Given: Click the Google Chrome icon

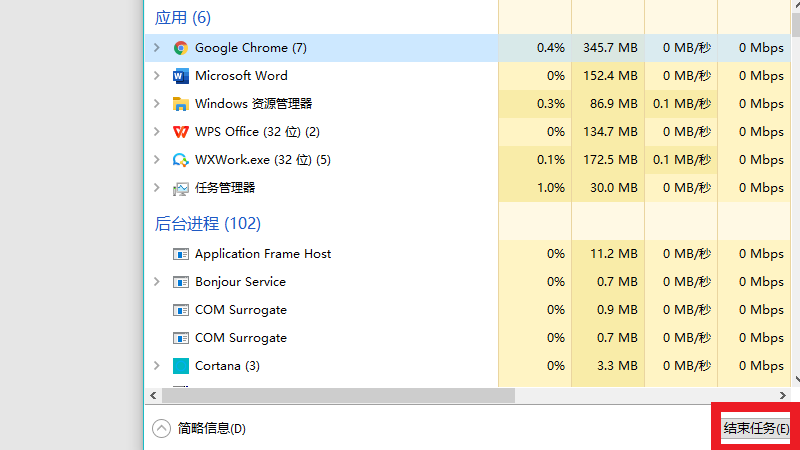Looking at the screenshot, I should (x=181, y=48).
